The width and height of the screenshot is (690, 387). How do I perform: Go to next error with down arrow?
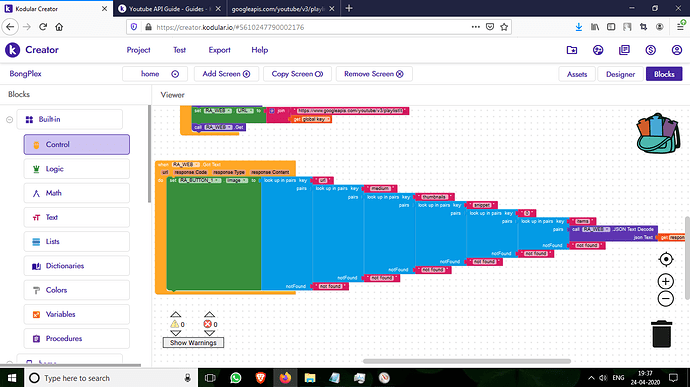pyautogui.click(x=209, y=333)
